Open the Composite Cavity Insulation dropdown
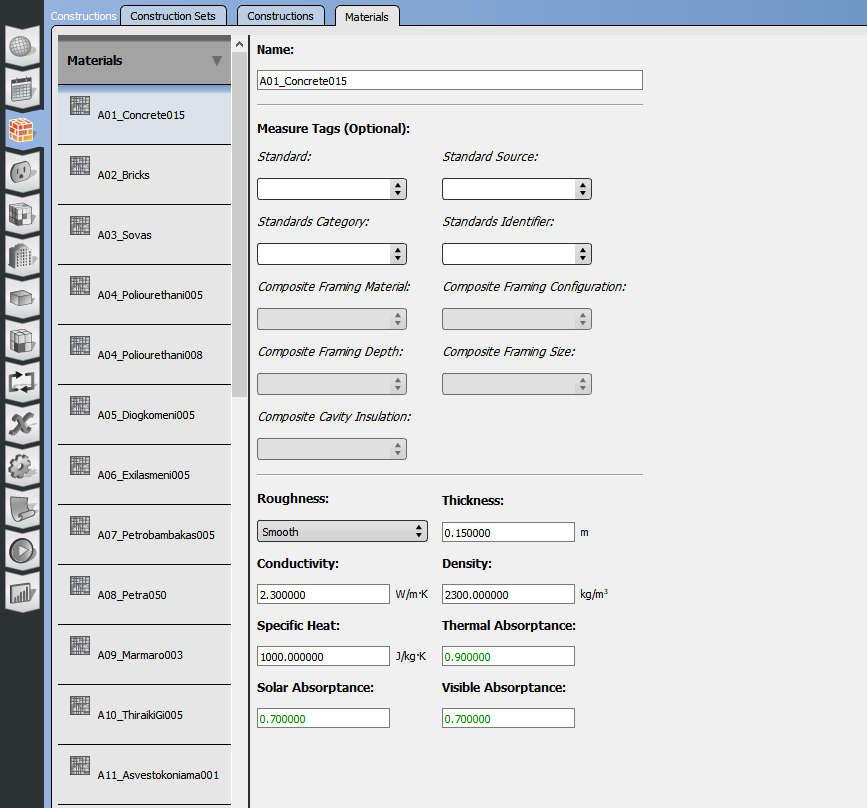 pos(332,449)
